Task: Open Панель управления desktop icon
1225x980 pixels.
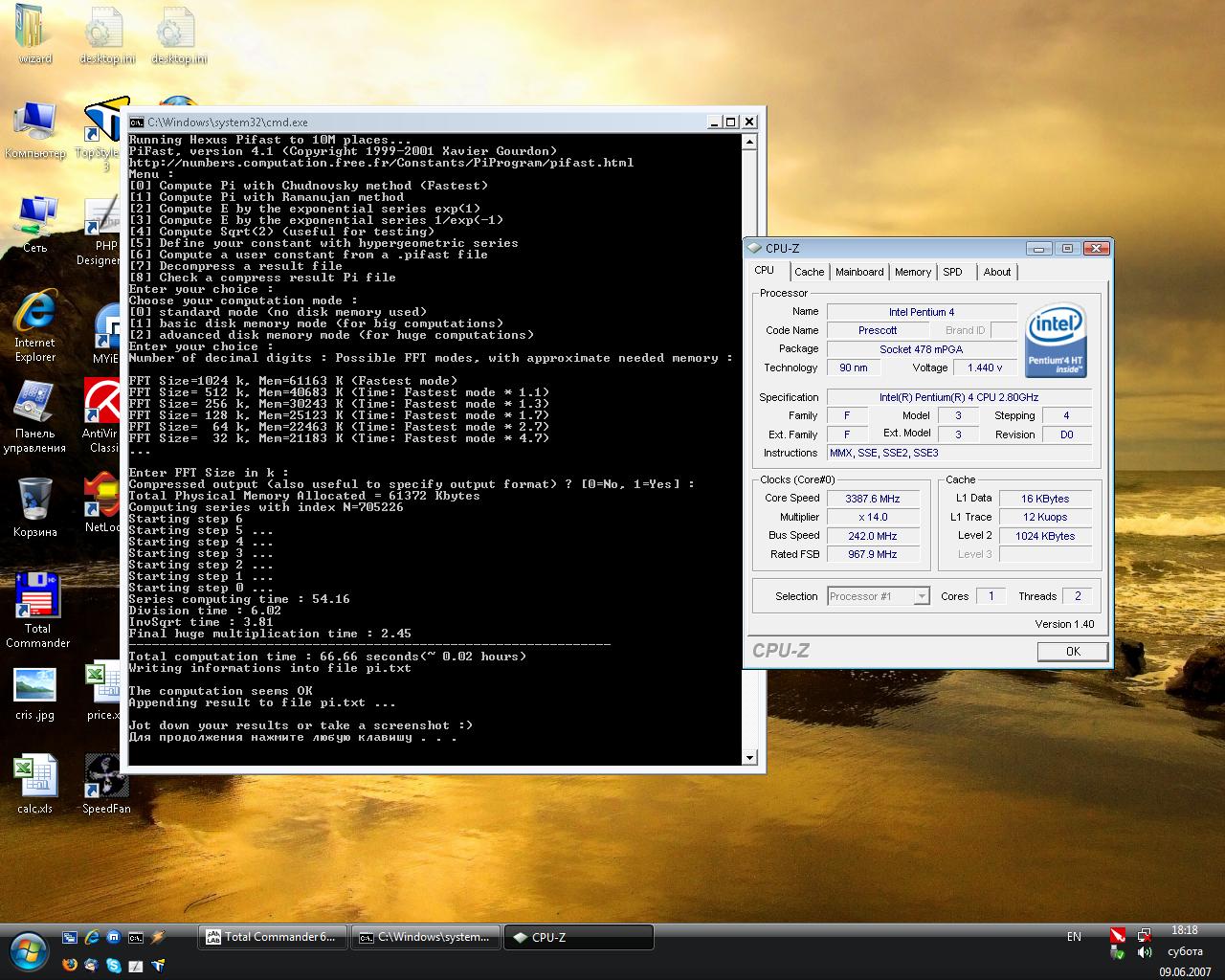Action: click(x=35, y=416)
